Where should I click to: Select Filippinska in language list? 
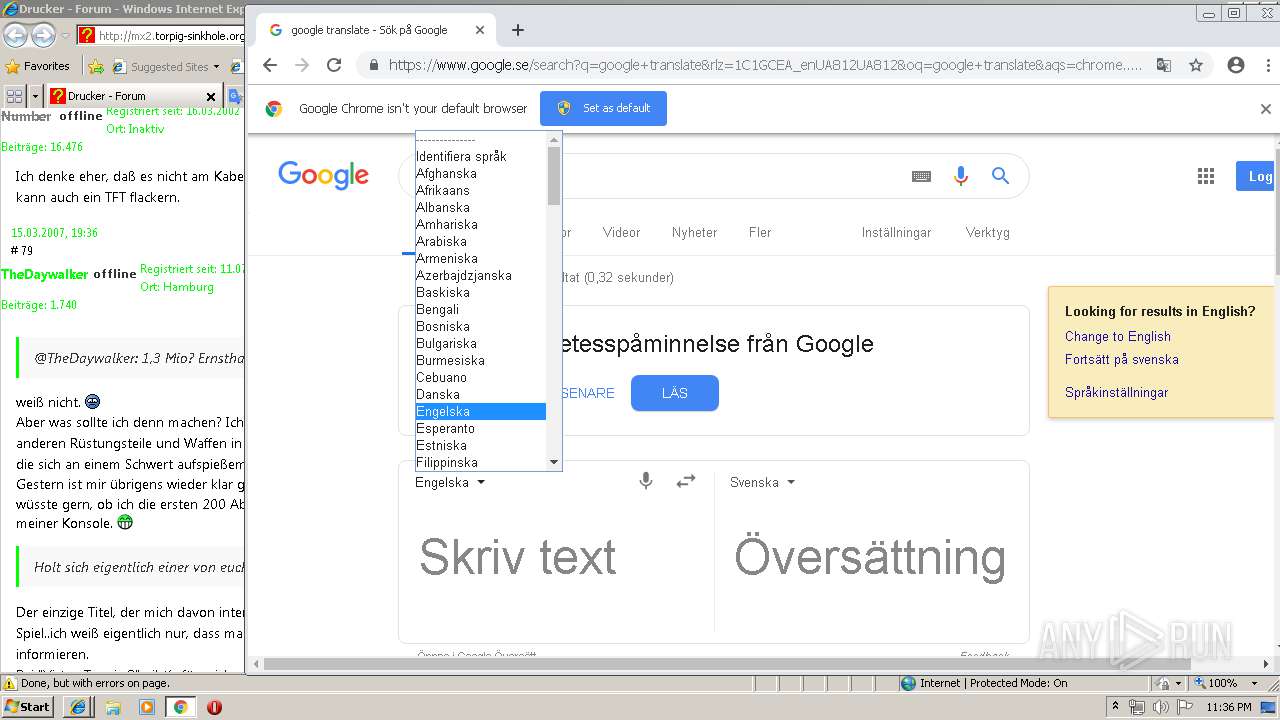(x=481, y=462)
